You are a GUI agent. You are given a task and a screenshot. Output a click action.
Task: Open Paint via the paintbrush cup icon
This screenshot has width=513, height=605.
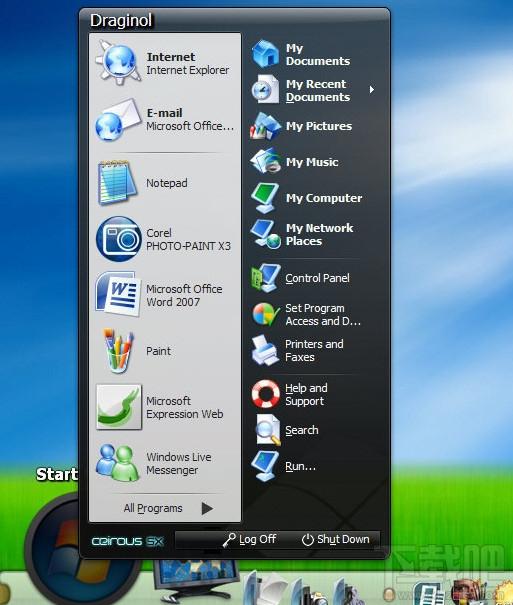pos(118,351)
